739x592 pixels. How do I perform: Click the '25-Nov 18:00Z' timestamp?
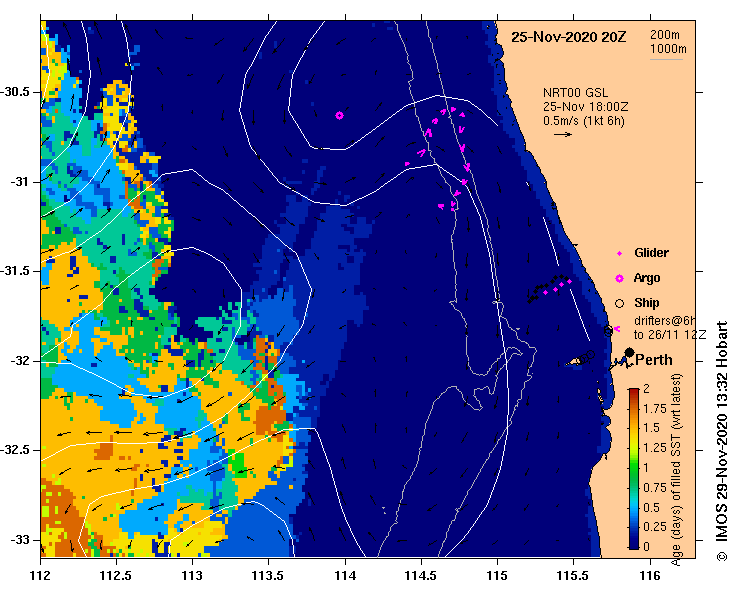click(x=585, y=107)
